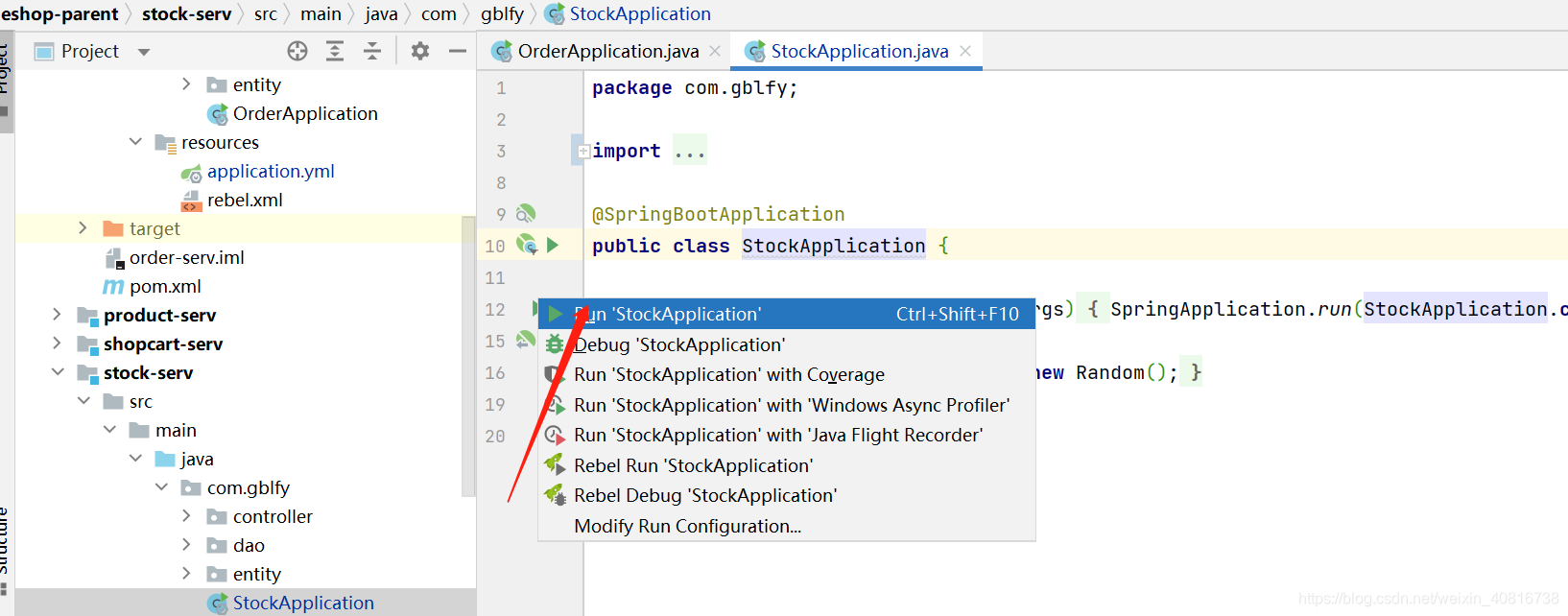Select Run 'StockApplication' with Coverage
Image resolution: width=1568 pixels, height=616 pixels.
click(786, 374)
